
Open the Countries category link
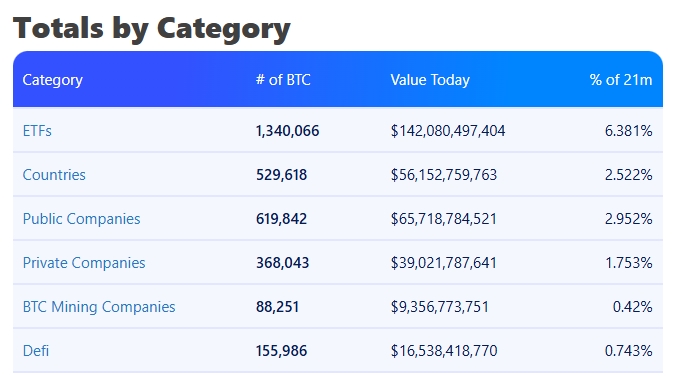(x=54, y=175)
